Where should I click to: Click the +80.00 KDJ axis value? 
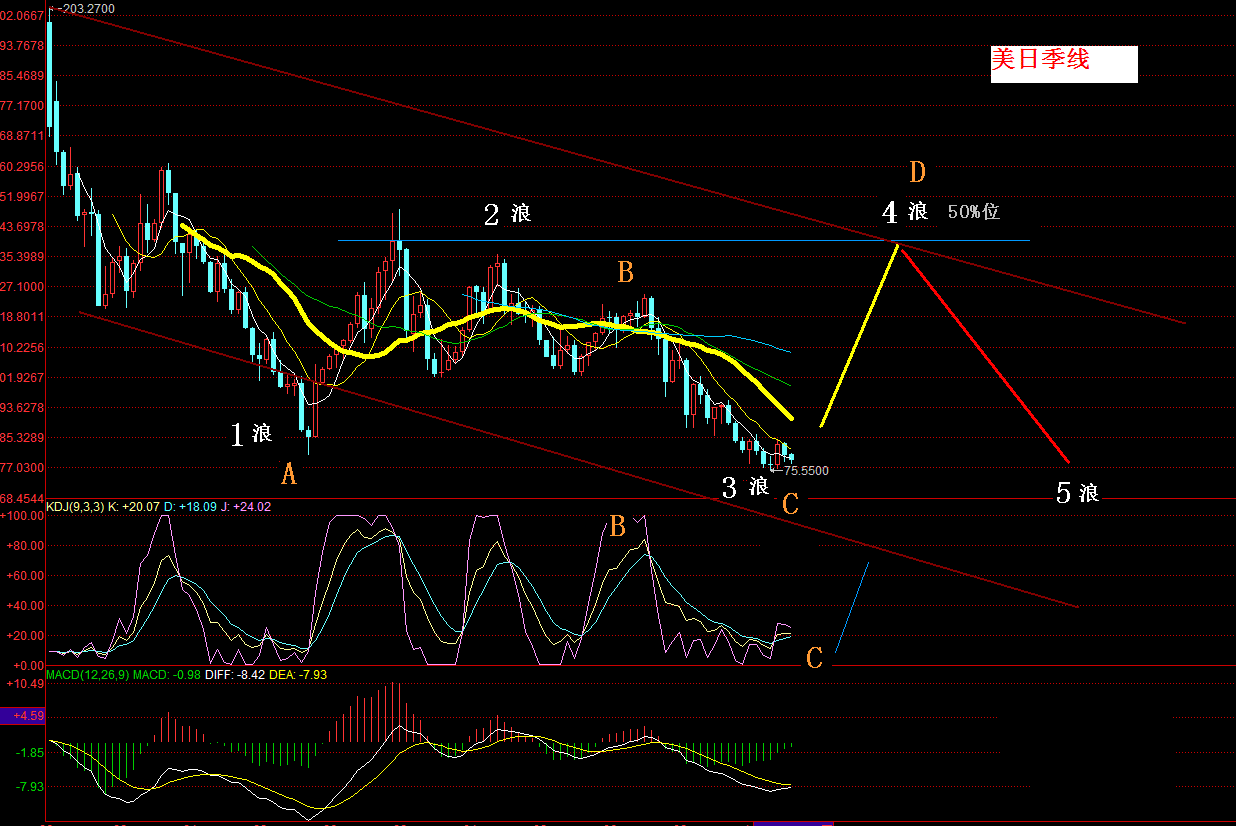click(24, 546)
